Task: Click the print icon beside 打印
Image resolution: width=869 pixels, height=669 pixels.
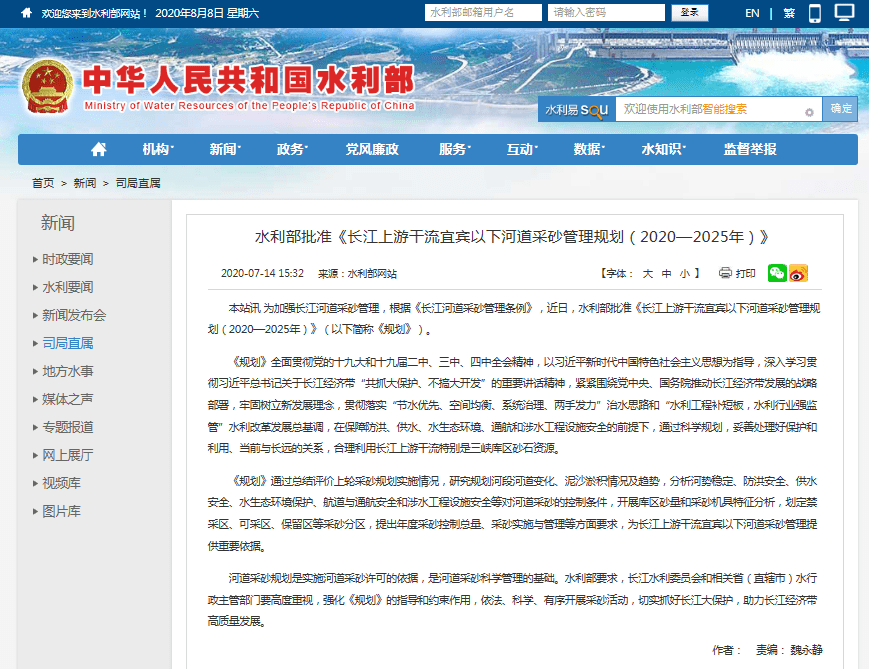Action: click(x=724, y=273)
